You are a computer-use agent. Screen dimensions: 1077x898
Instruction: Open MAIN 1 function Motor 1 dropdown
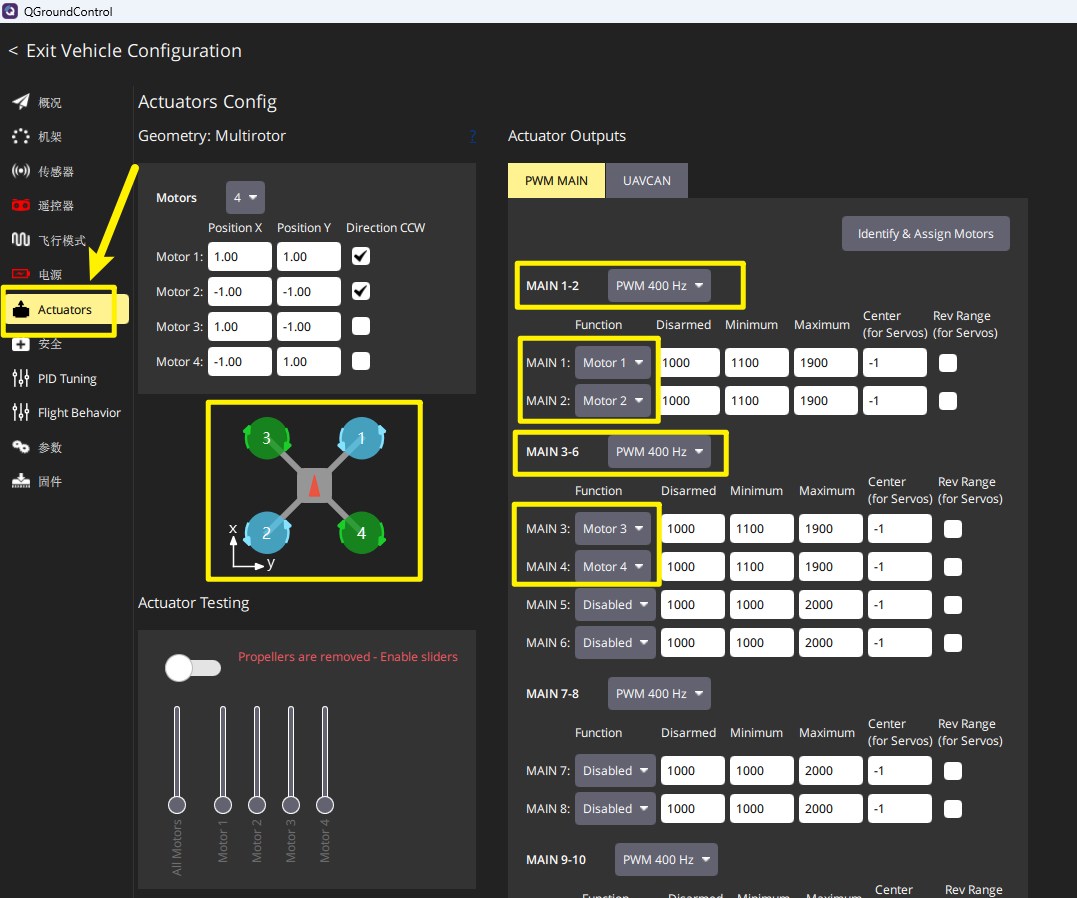(x=613, y=363)
